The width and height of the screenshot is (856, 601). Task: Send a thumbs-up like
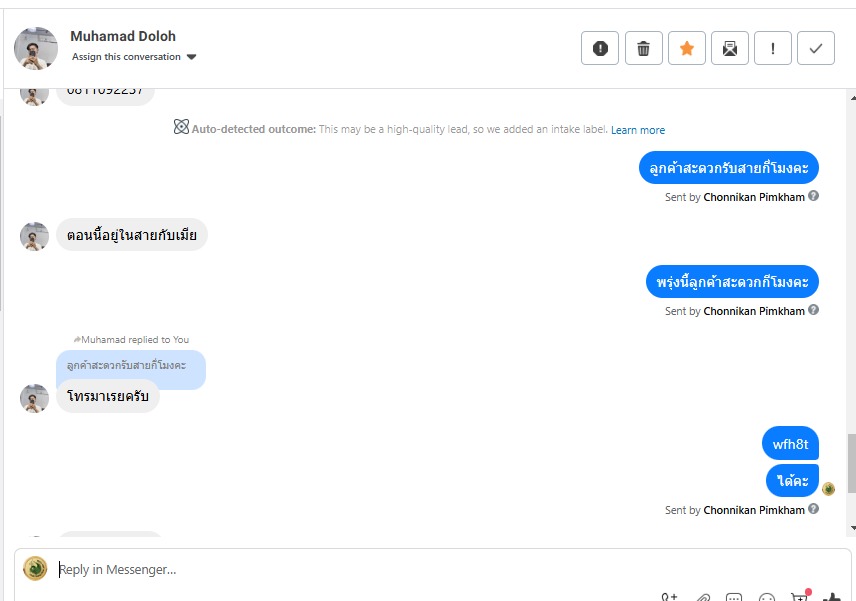pyautogui.click(x=832, y=597)
